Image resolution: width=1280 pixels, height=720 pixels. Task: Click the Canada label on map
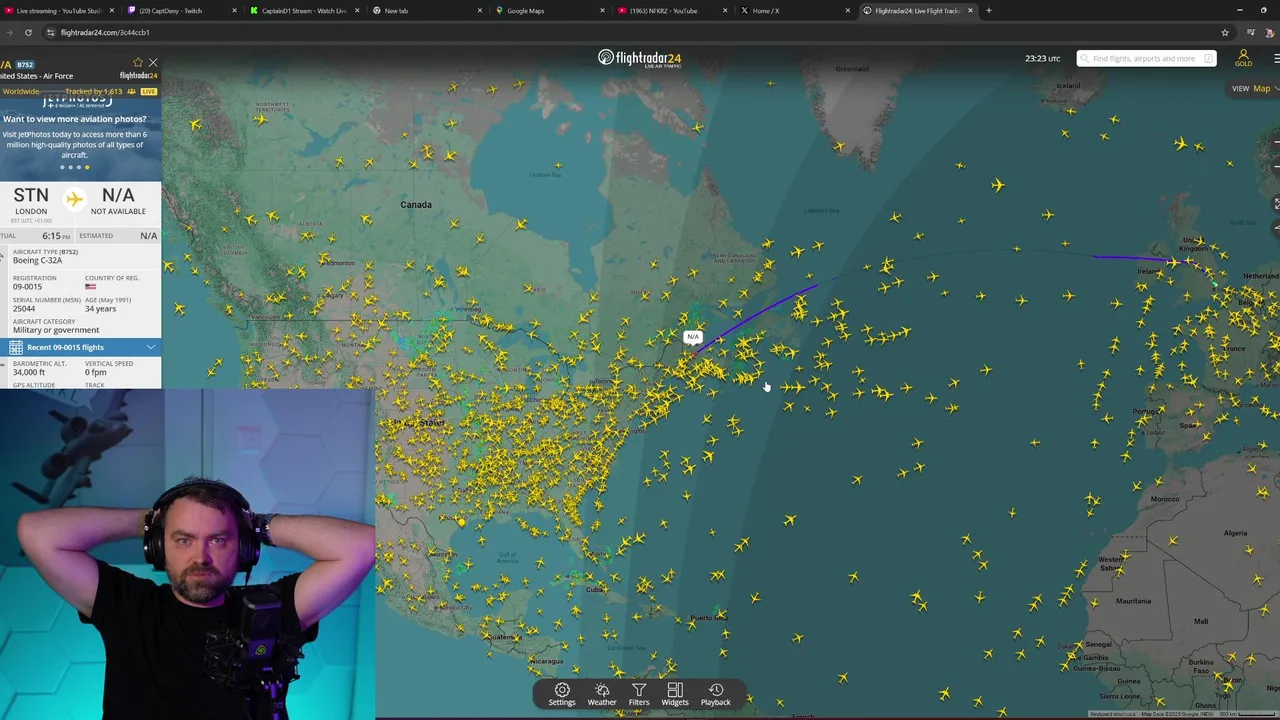pos(416,204)
